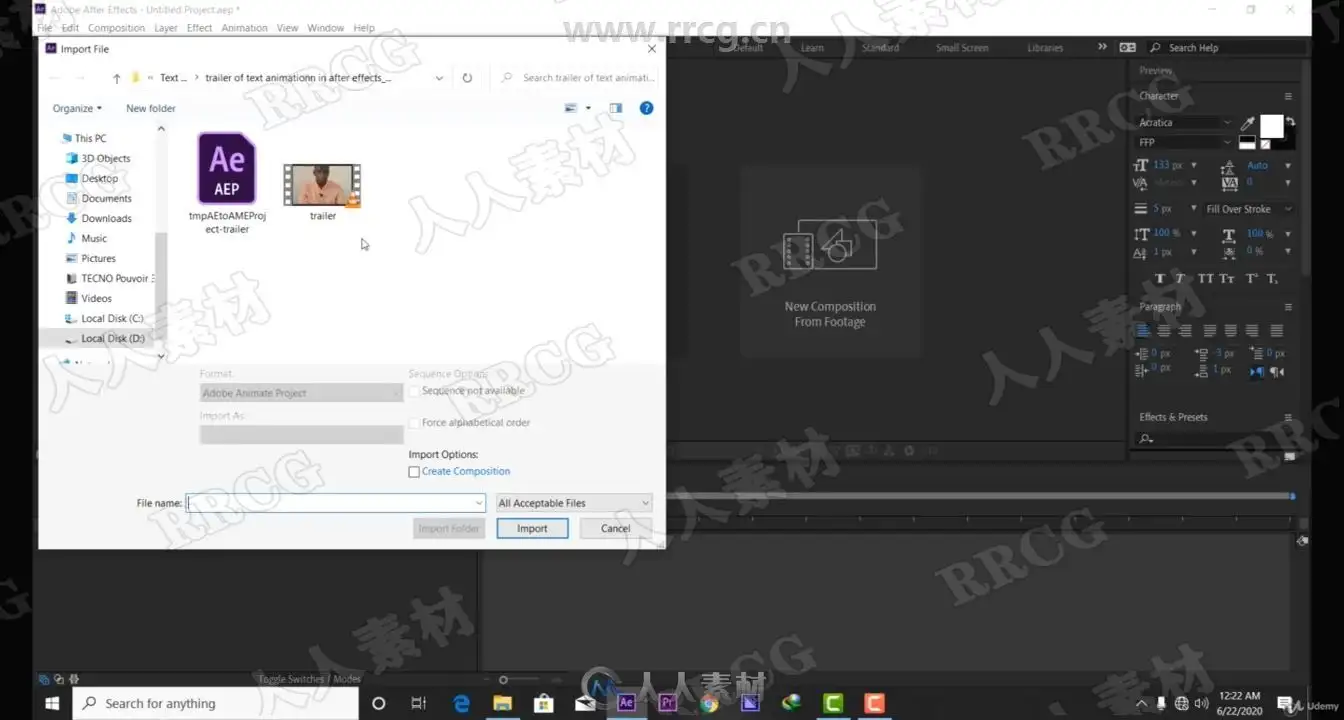1344x720 pixels.
Task: Open Pictures folder in sidebar
Action: 90,258
